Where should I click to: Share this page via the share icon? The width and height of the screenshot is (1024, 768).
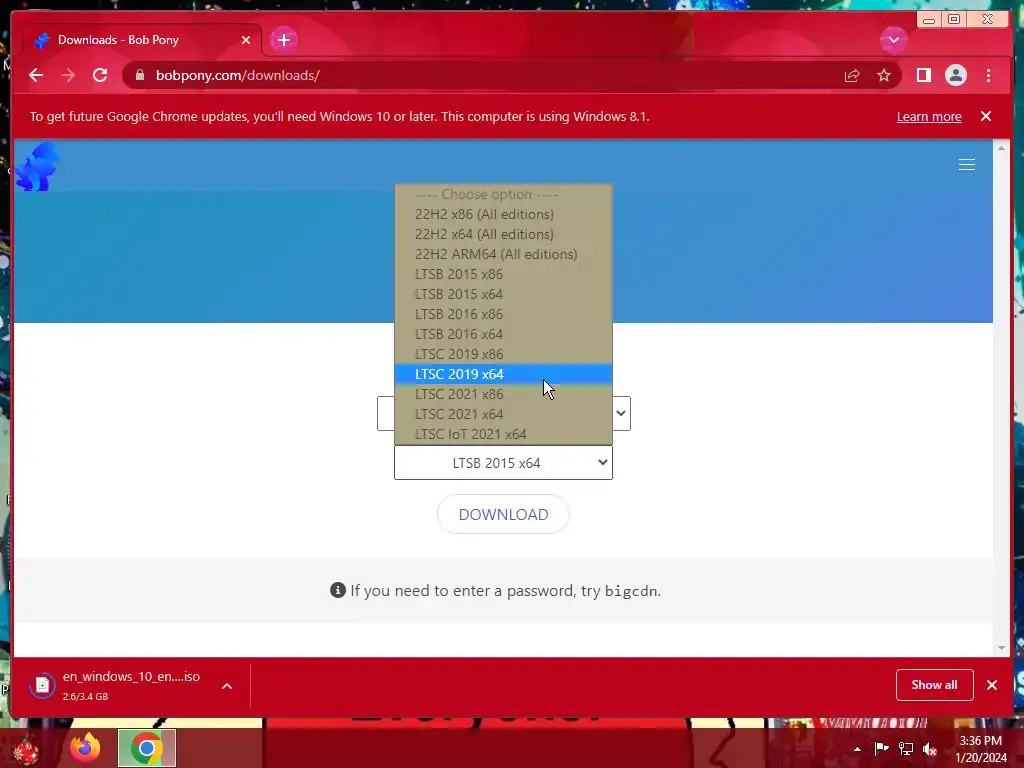[x=852, y=75]
